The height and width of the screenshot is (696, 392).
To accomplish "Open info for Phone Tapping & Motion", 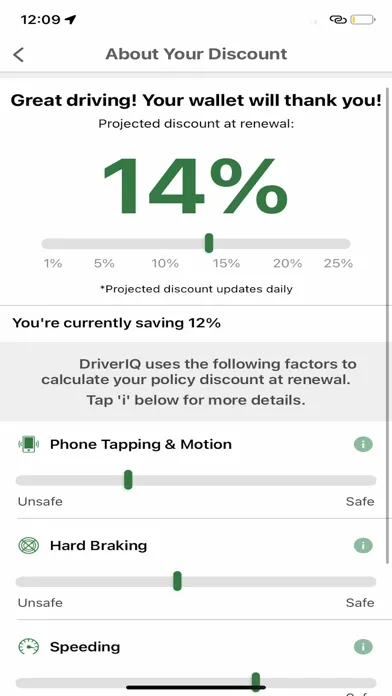I will (x=363, y=444).
